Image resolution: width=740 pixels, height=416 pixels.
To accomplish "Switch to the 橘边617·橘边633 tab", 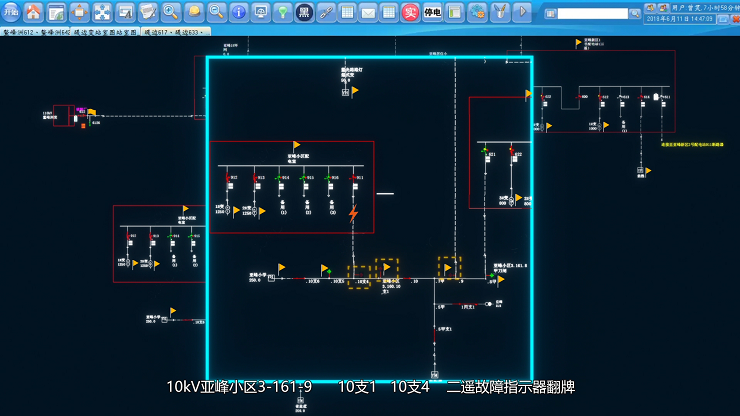I will 175,32.
